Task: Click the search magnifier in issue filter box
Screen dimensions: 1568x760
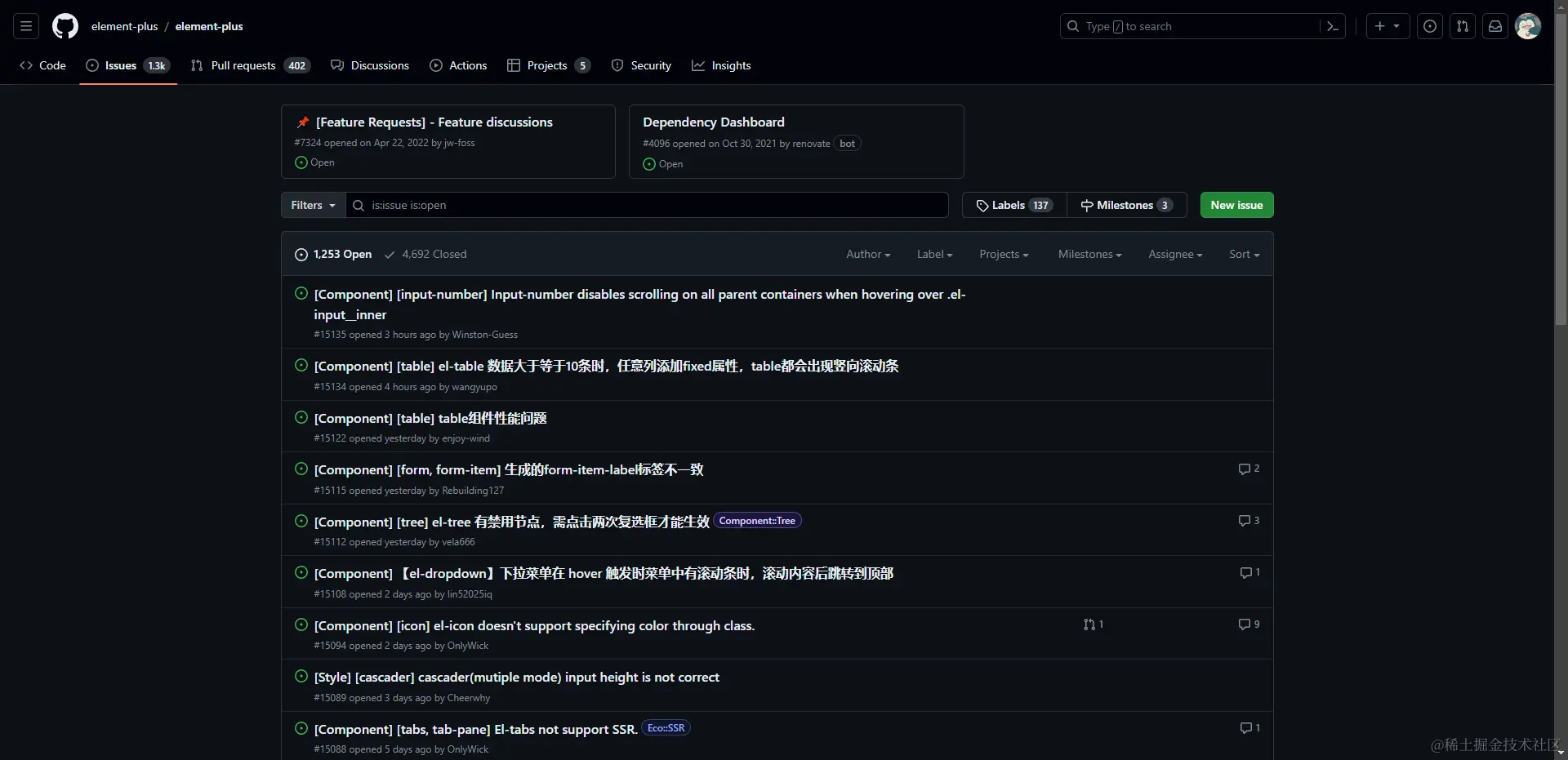Action: (x=358, y=206)
